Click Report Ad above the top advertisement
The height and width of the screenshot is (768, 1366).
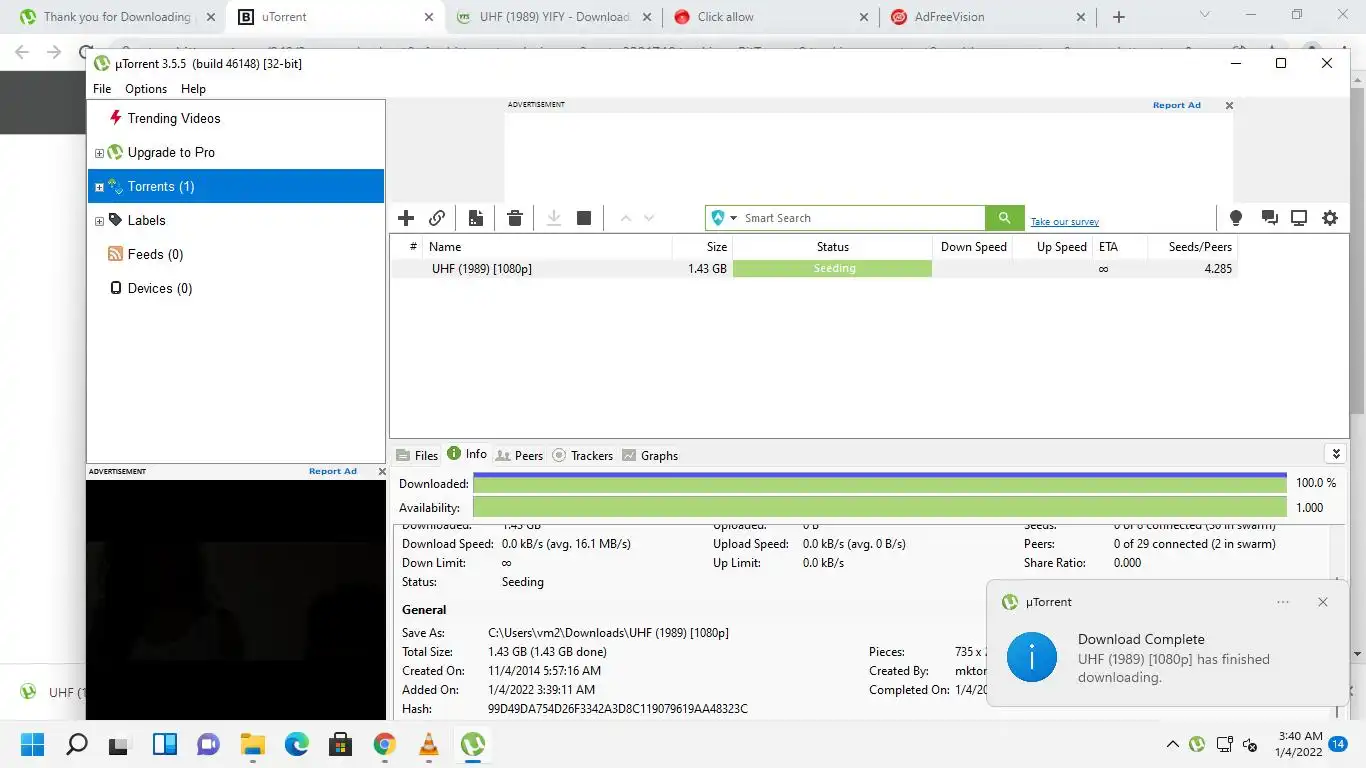pyautogui.click(x=1177, y=105)
